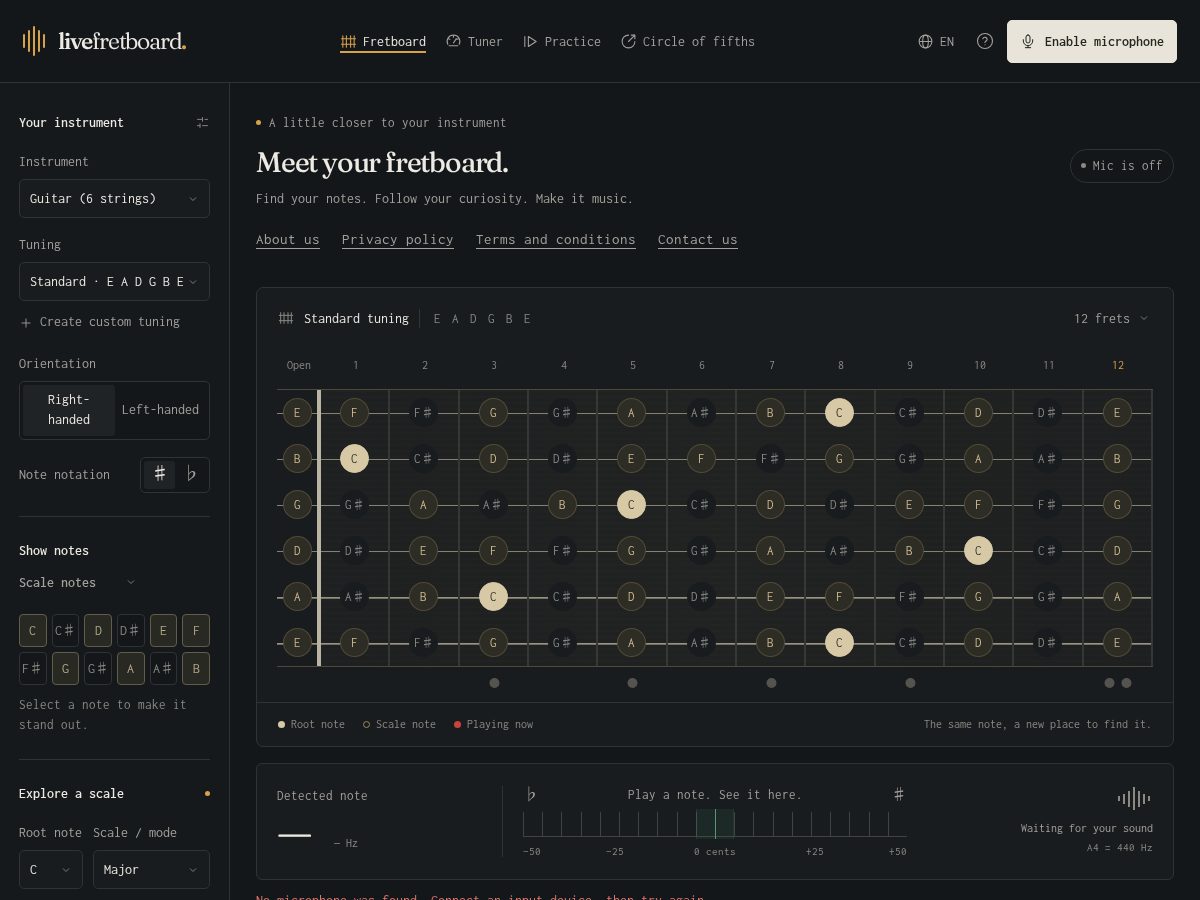Open the Contact us link

[698, 240]
